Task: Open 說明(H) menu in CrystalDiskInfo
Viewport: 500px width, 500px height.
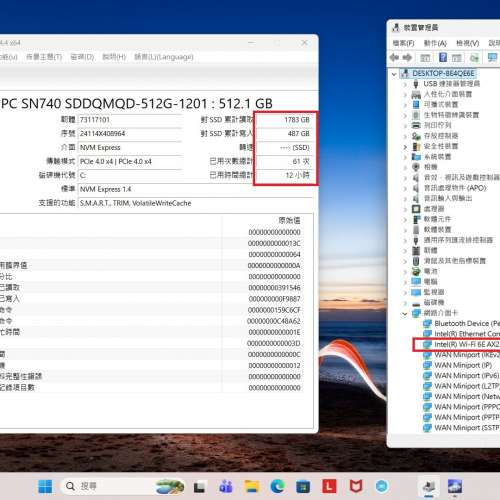Action: tap(114, 57)
